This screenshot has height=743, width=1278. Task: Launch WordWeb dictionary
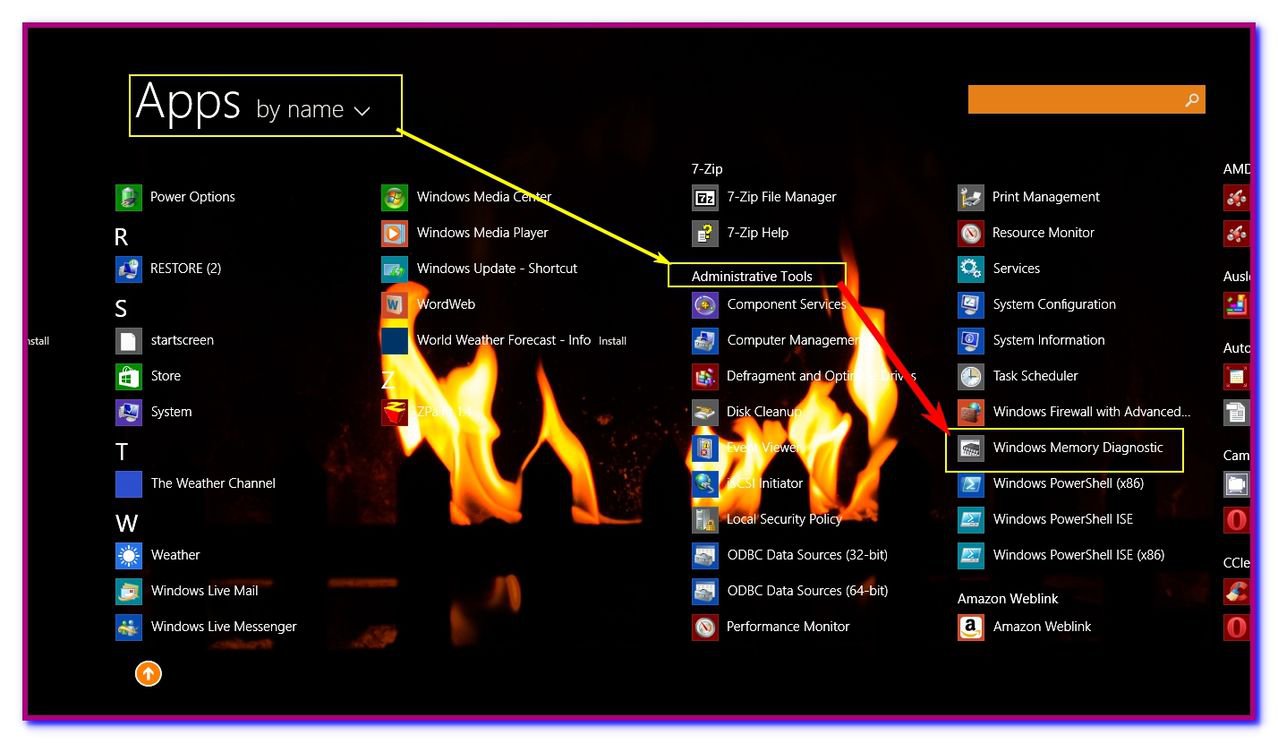pyautogui.click(x=429, y=304)
